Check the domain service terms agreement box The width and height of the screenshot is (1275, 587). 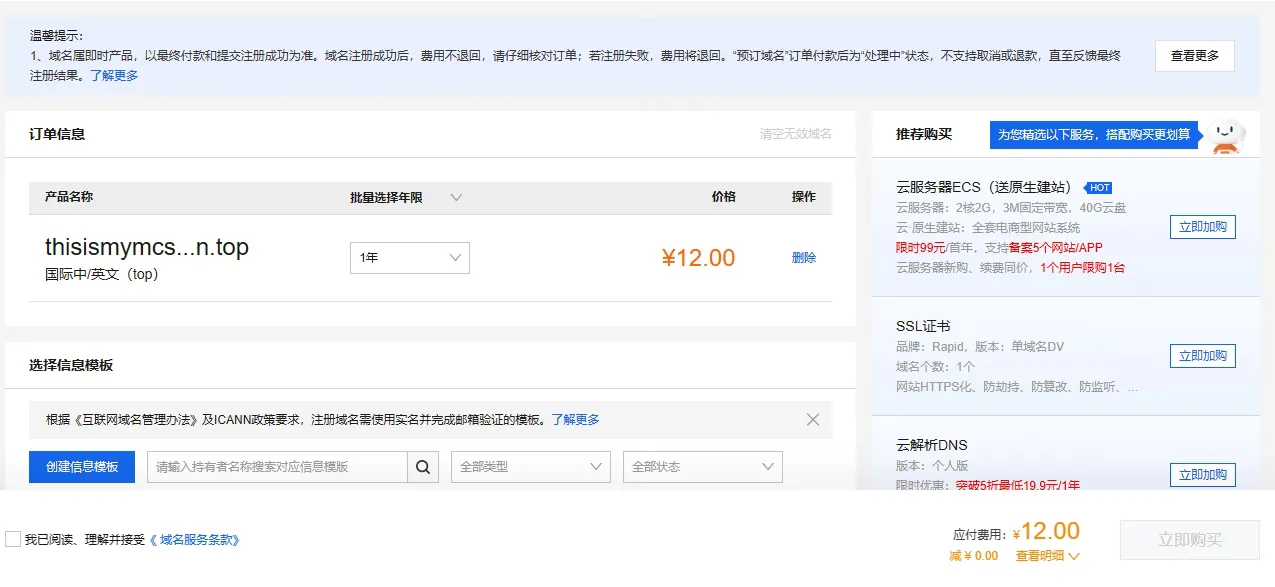pos(13,540)
